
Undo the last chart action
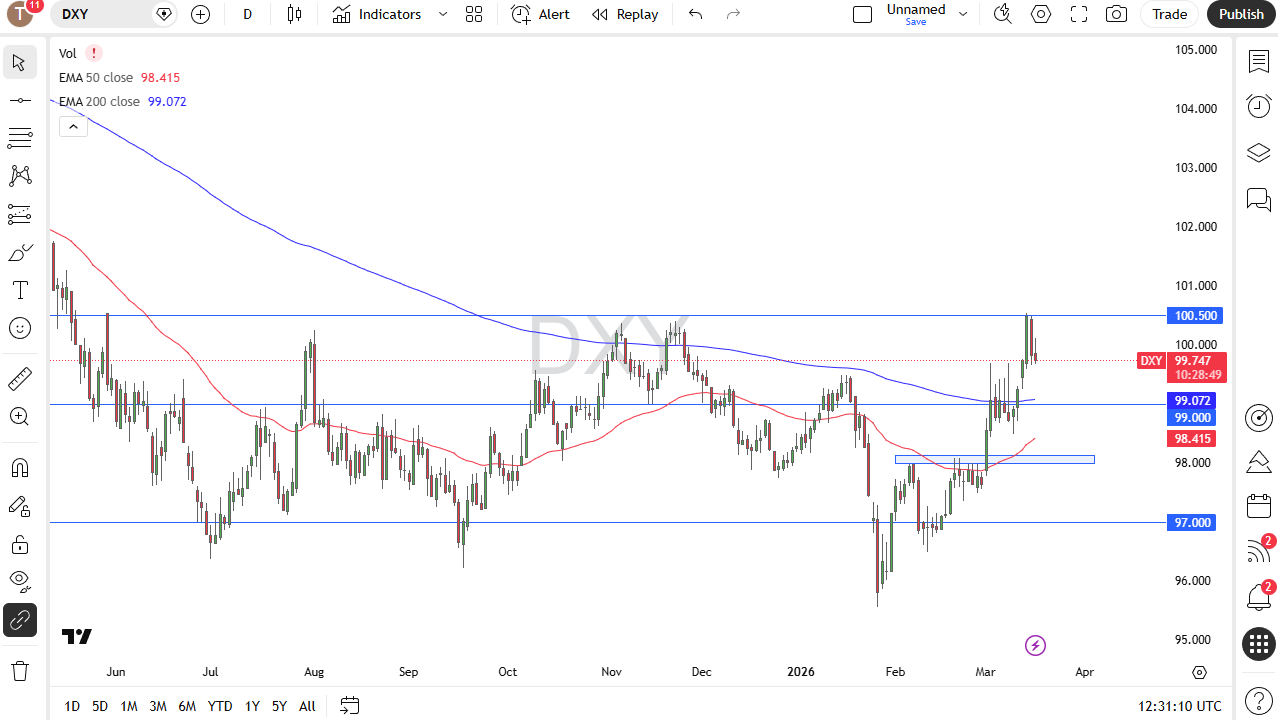695,14
